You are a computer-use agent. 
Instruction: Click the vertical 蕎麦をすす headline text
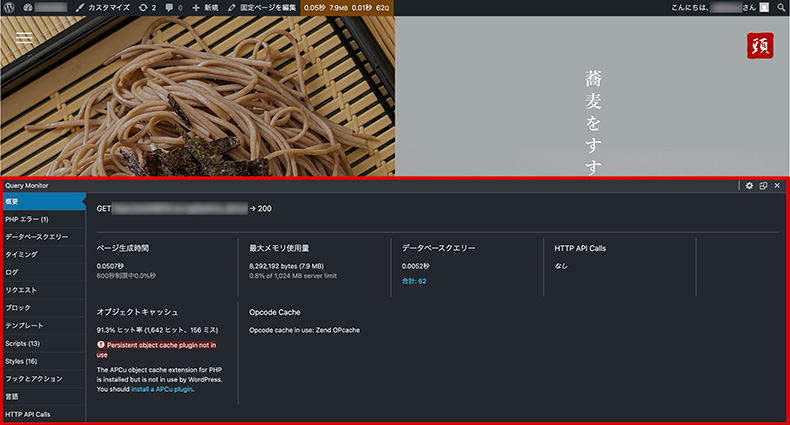593,122
